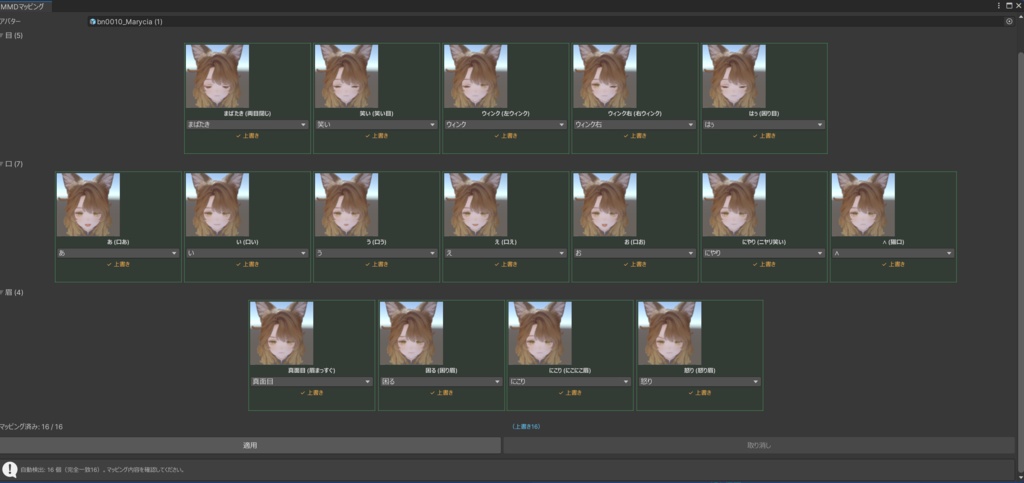Screen dimensions: 1024x483
Task: Open the 怒り eyebrow dropdown
Action: (699, 381)
